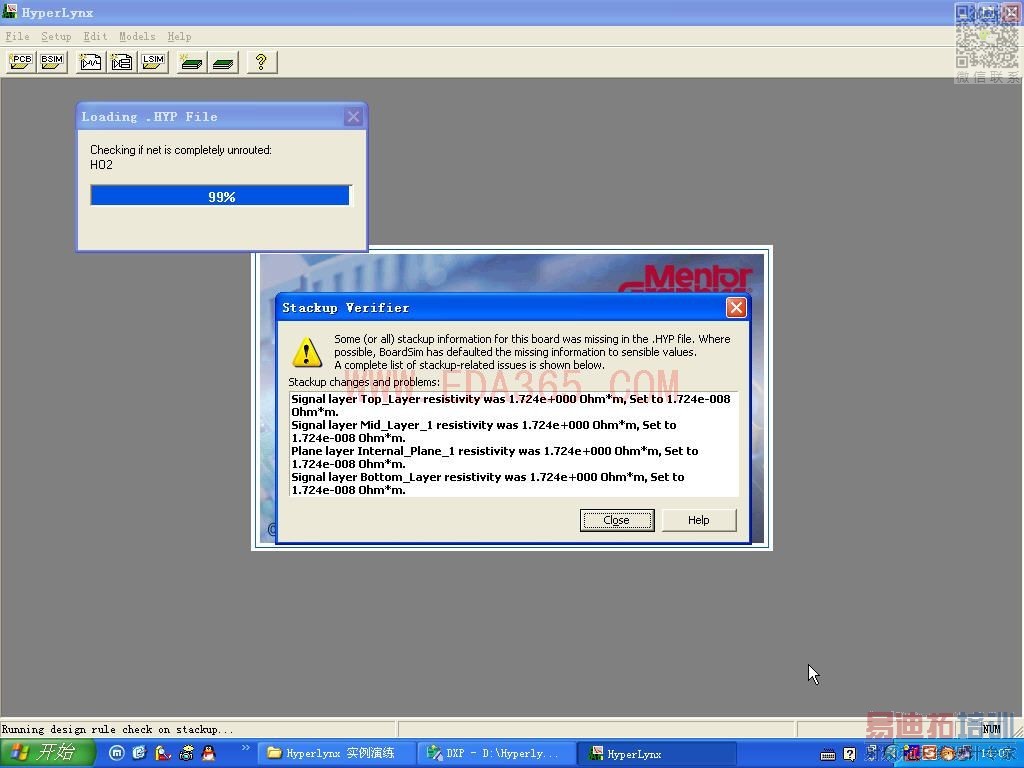Click the 'HO2' net name text
Viewport: 1024px width, 768px height.
tap(101, 165)
